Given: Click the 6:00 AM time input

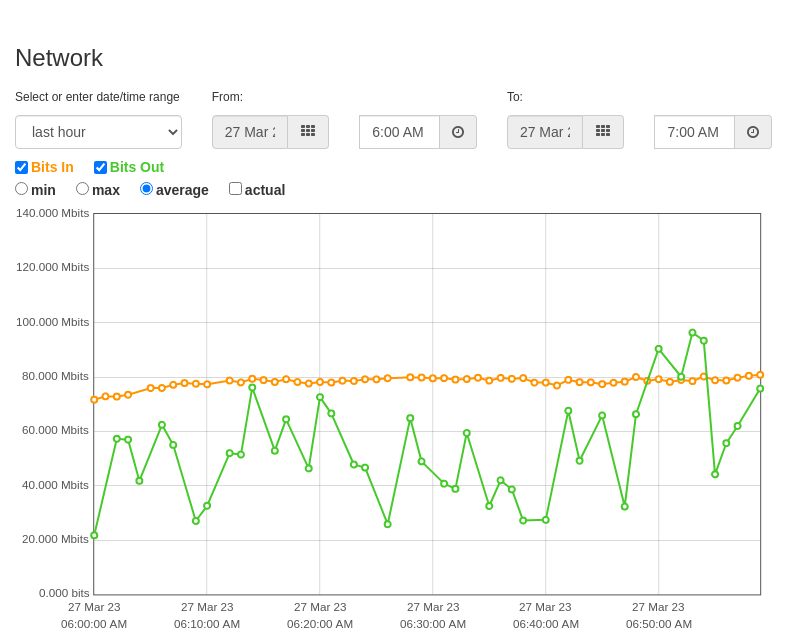Looking at the screenshot, I should point(400,132).
